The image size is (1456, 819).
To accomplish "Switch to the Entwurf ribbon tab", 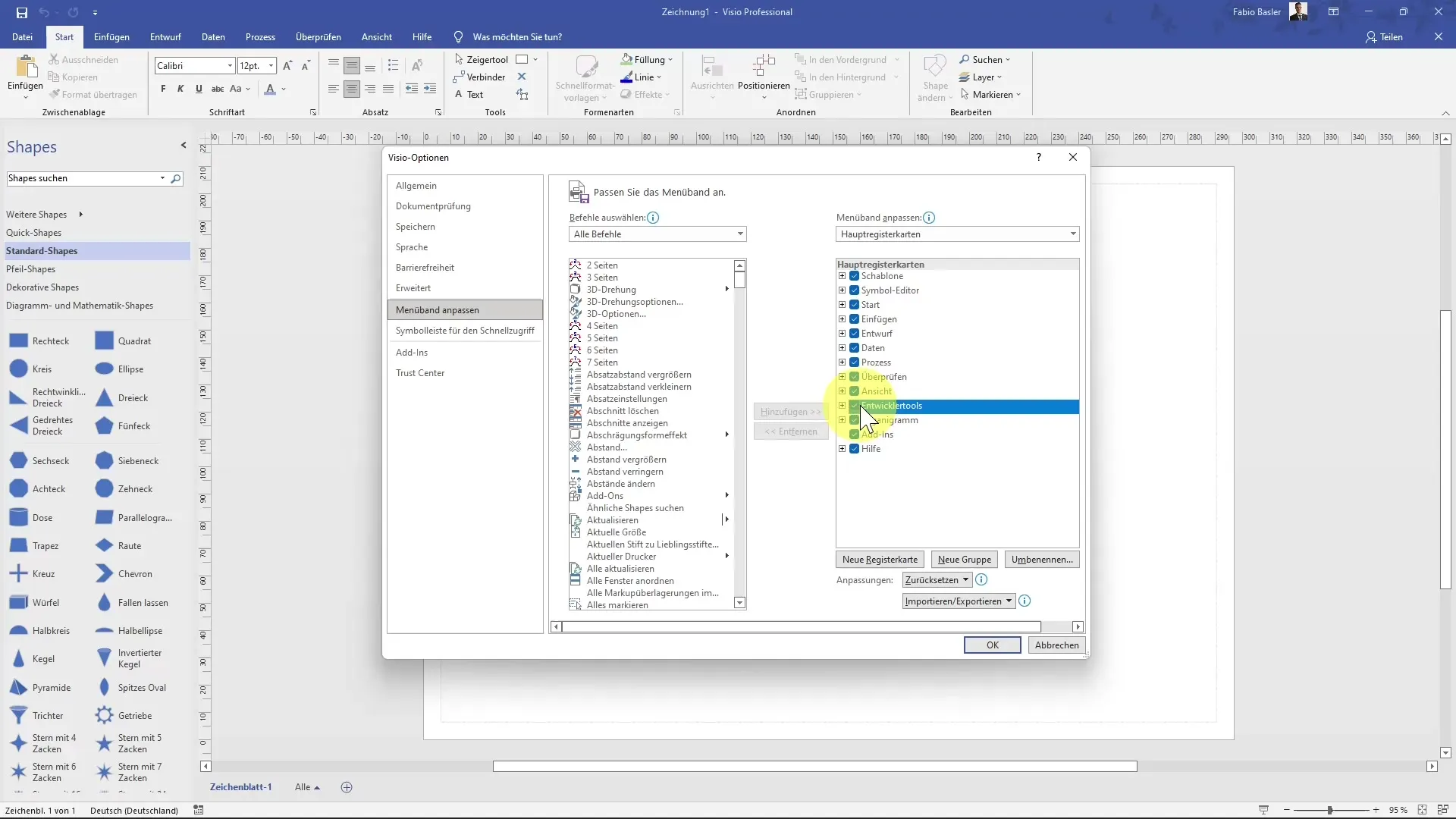I will (165, 36).
